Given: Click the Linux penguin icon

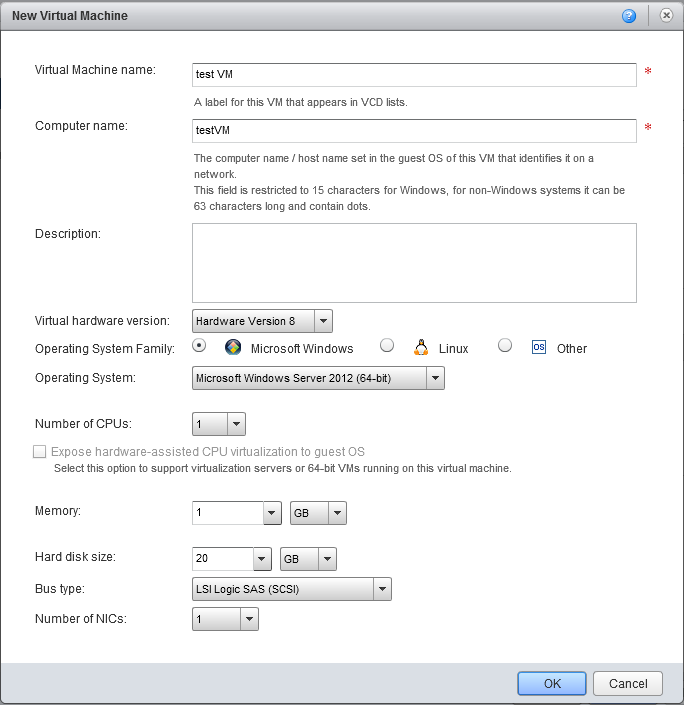Looking at the screenshot, I should [x=421, y=348].
